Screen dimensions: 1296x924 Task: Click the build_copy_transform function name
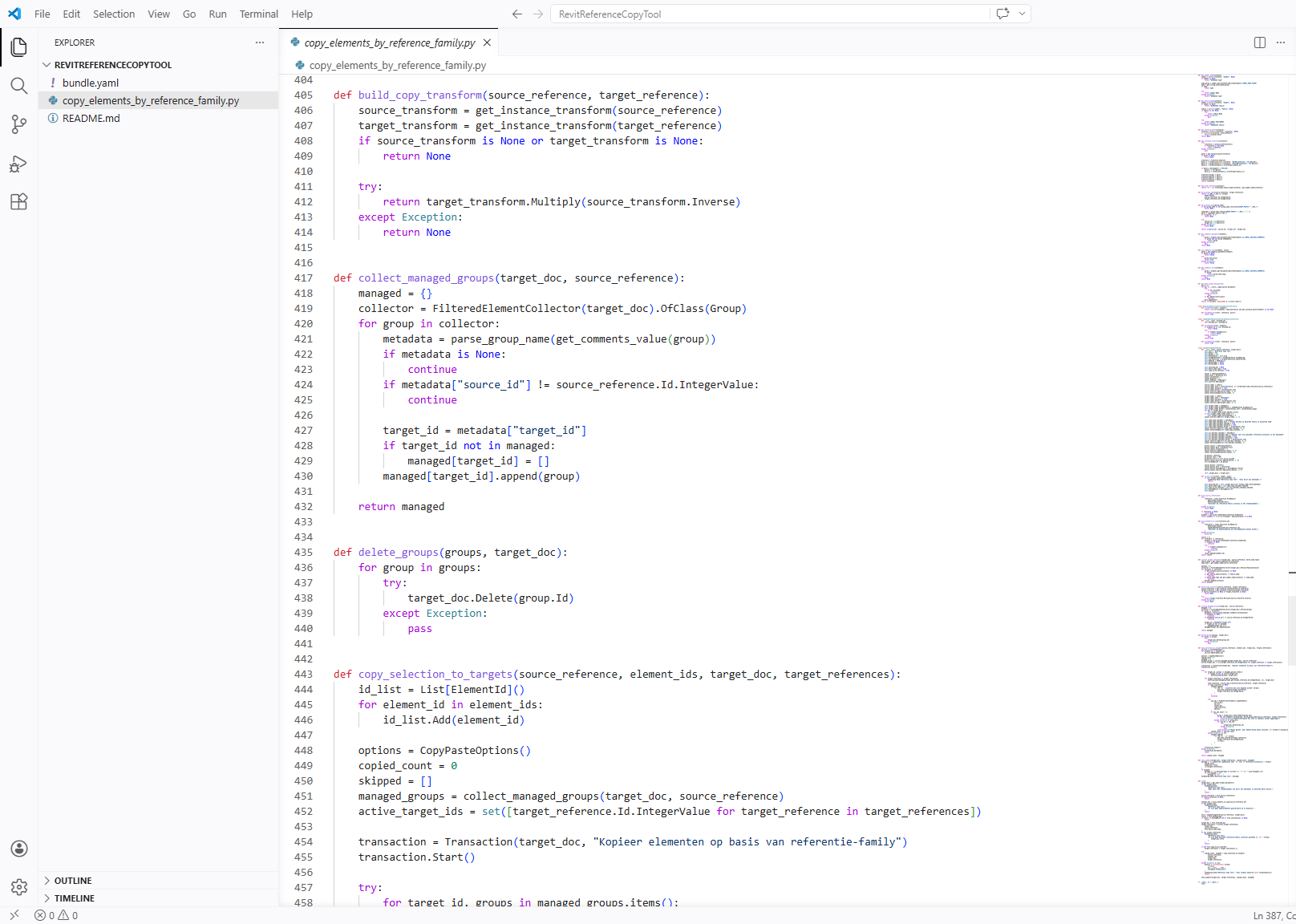point(420,95)
